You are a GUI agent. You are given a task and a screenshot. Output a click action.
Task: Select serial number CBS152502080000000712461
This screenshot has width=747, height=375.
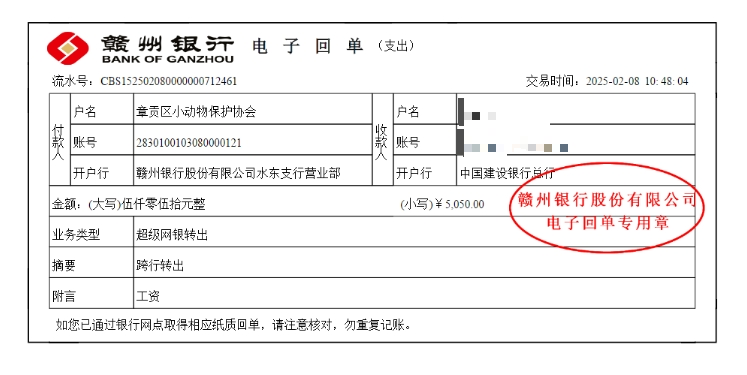coord(169,81)
